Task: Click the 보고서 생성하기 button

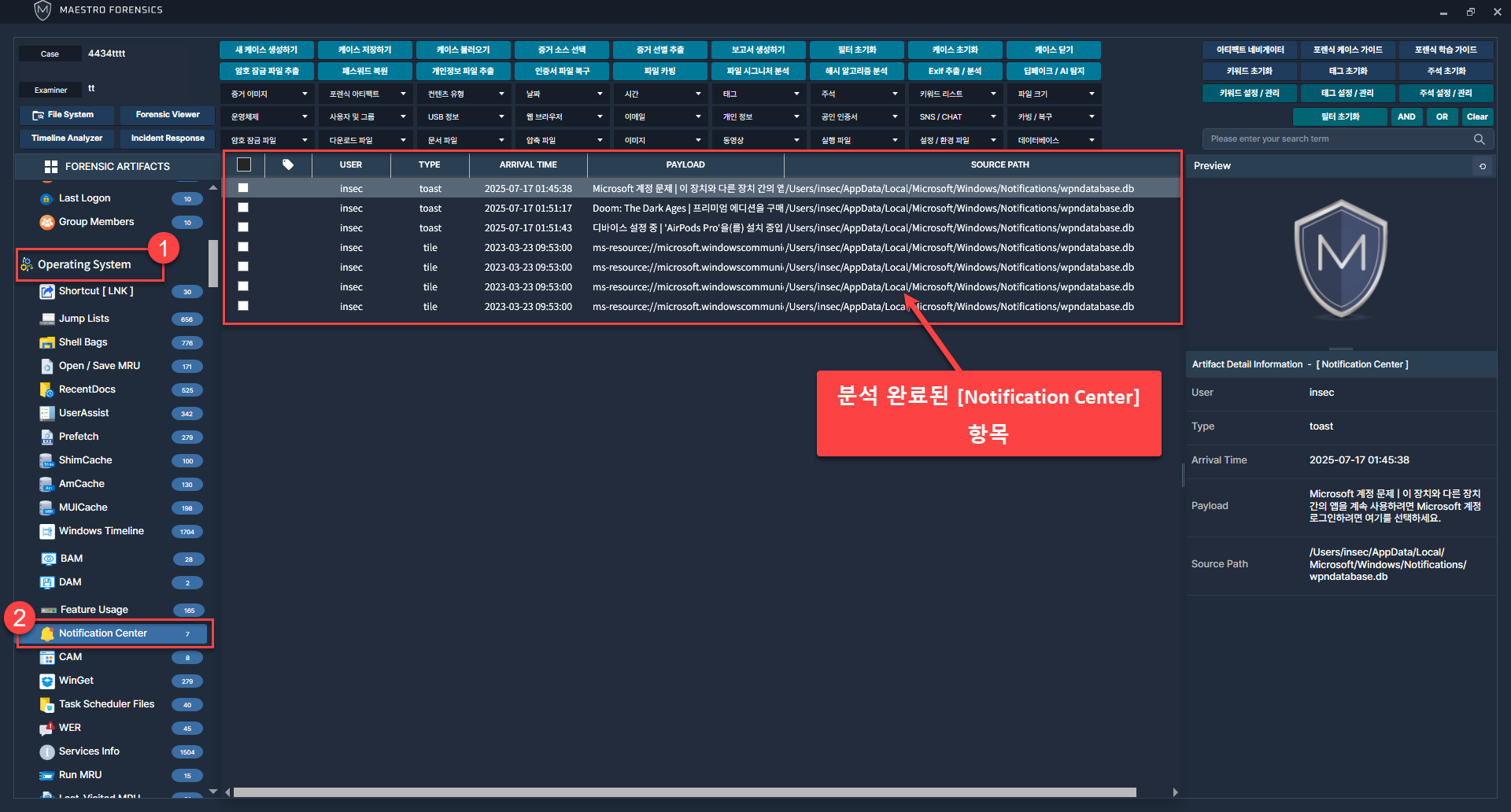Action: 758,50
